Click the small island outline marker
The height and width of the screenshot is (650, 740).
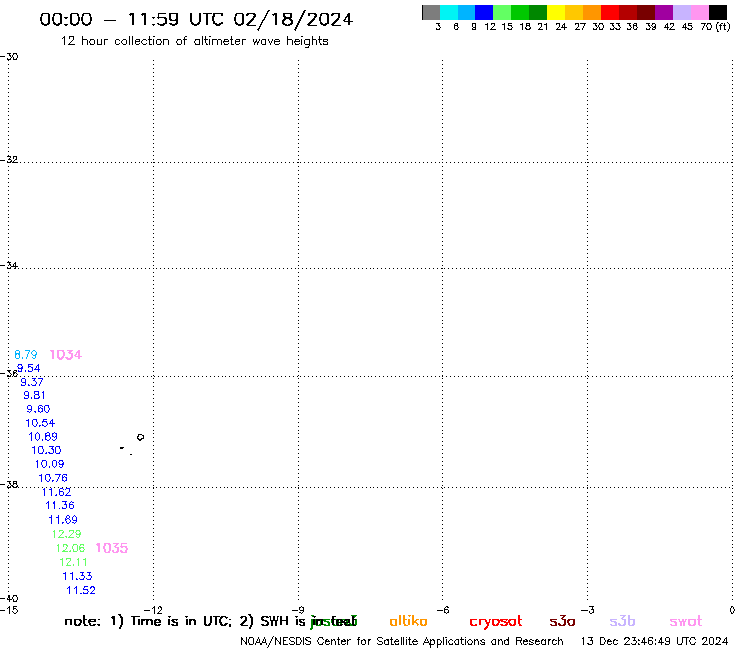coord(140,437)
